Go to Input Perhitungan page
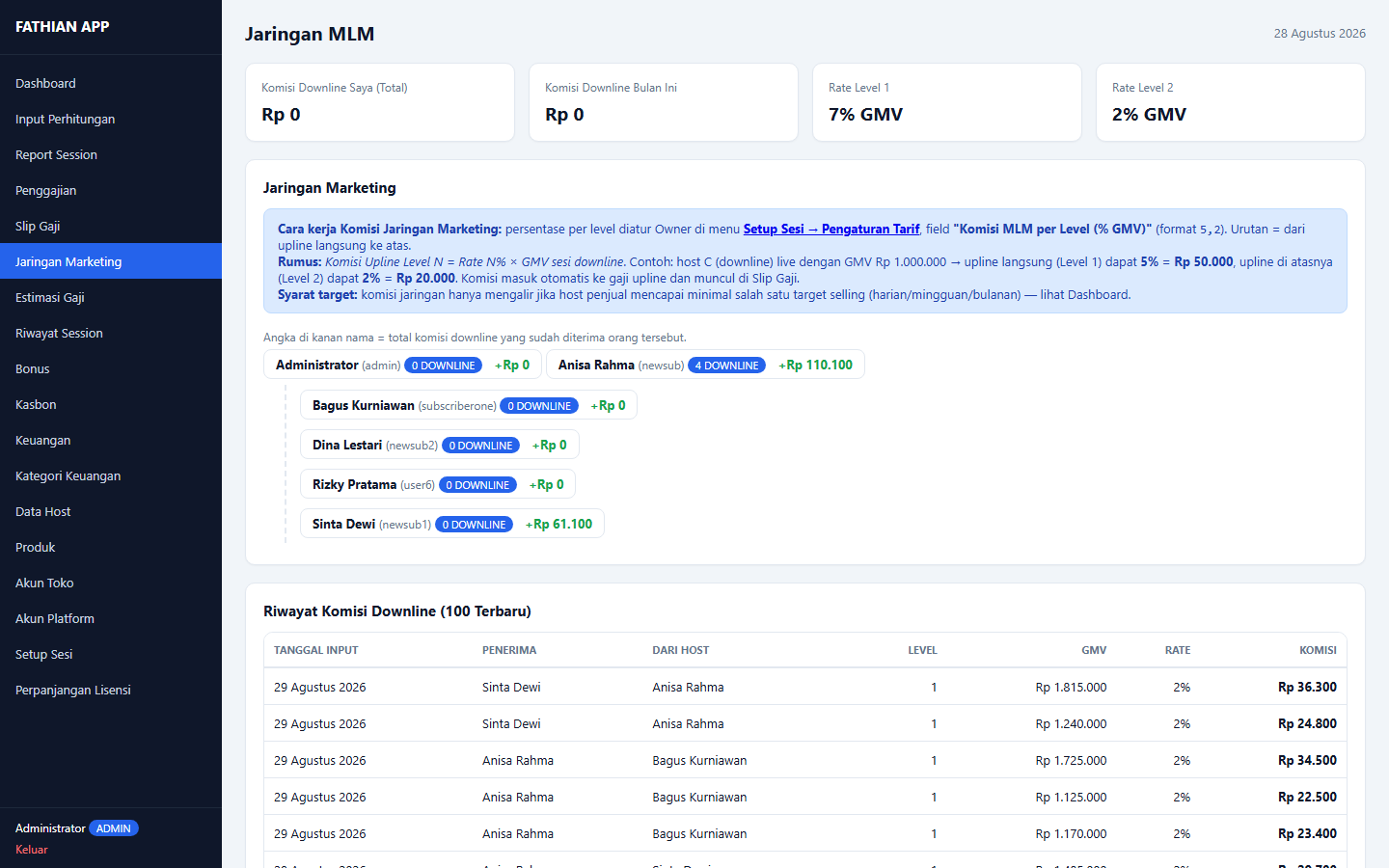 coord(111,120)
